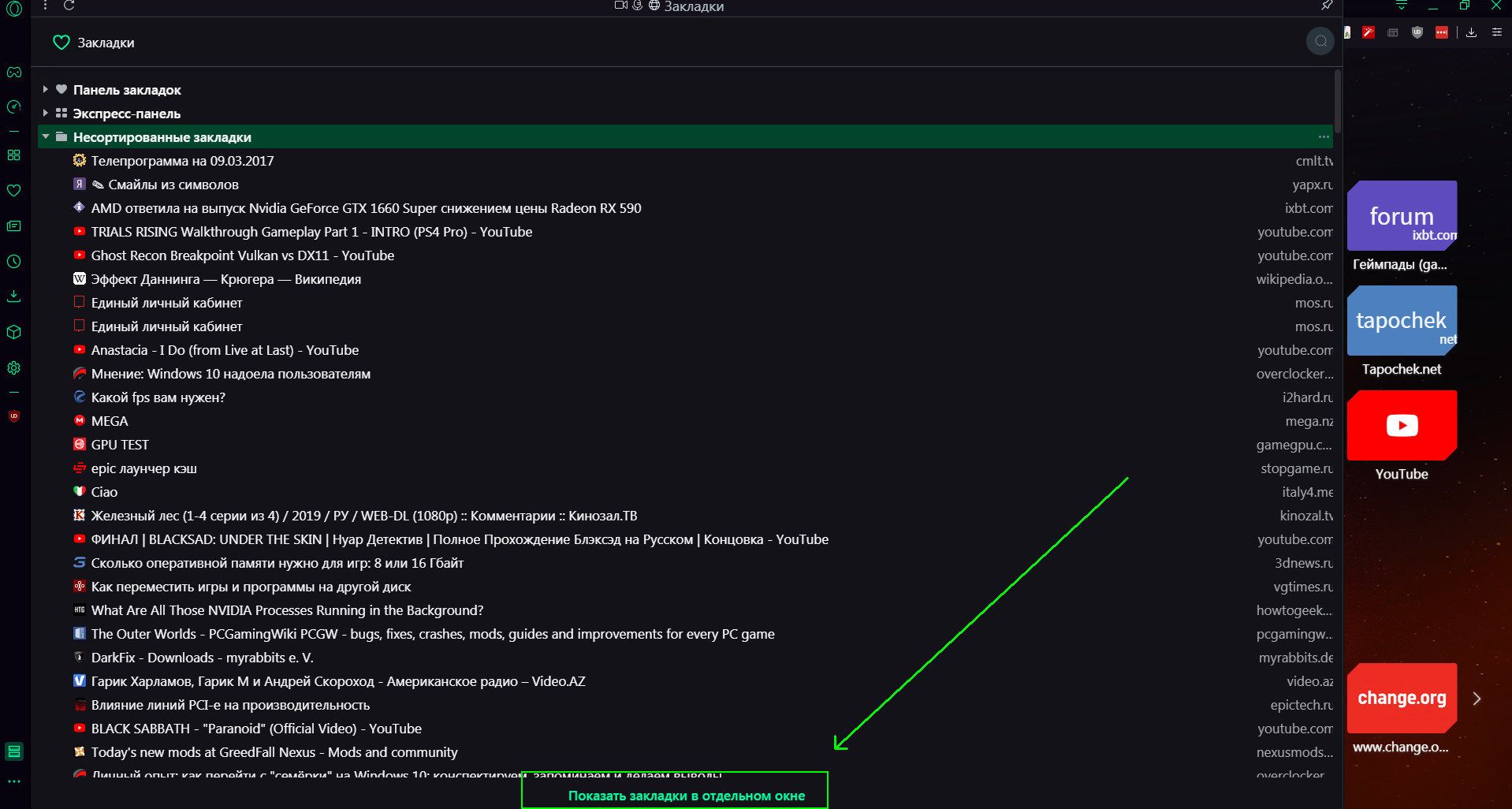
Task: Open the toolbar downloads arrow icon
Action: pos(1471,32)
